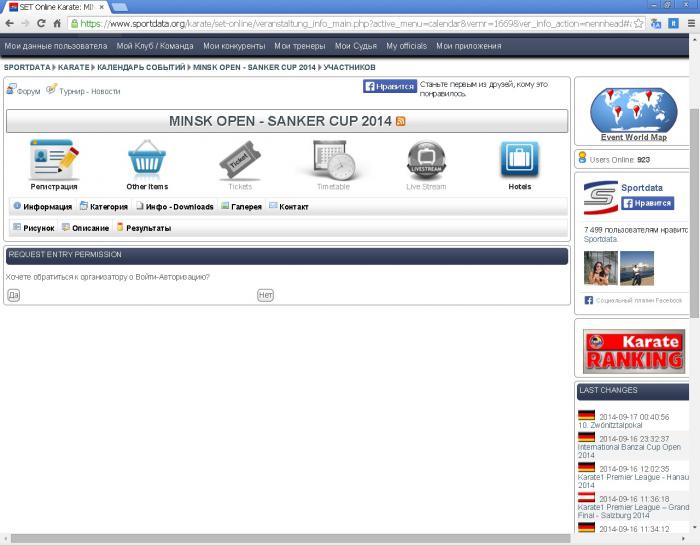The image size is (700, 546).
Task: Click the Форум icon
Action: pos(11,89)
